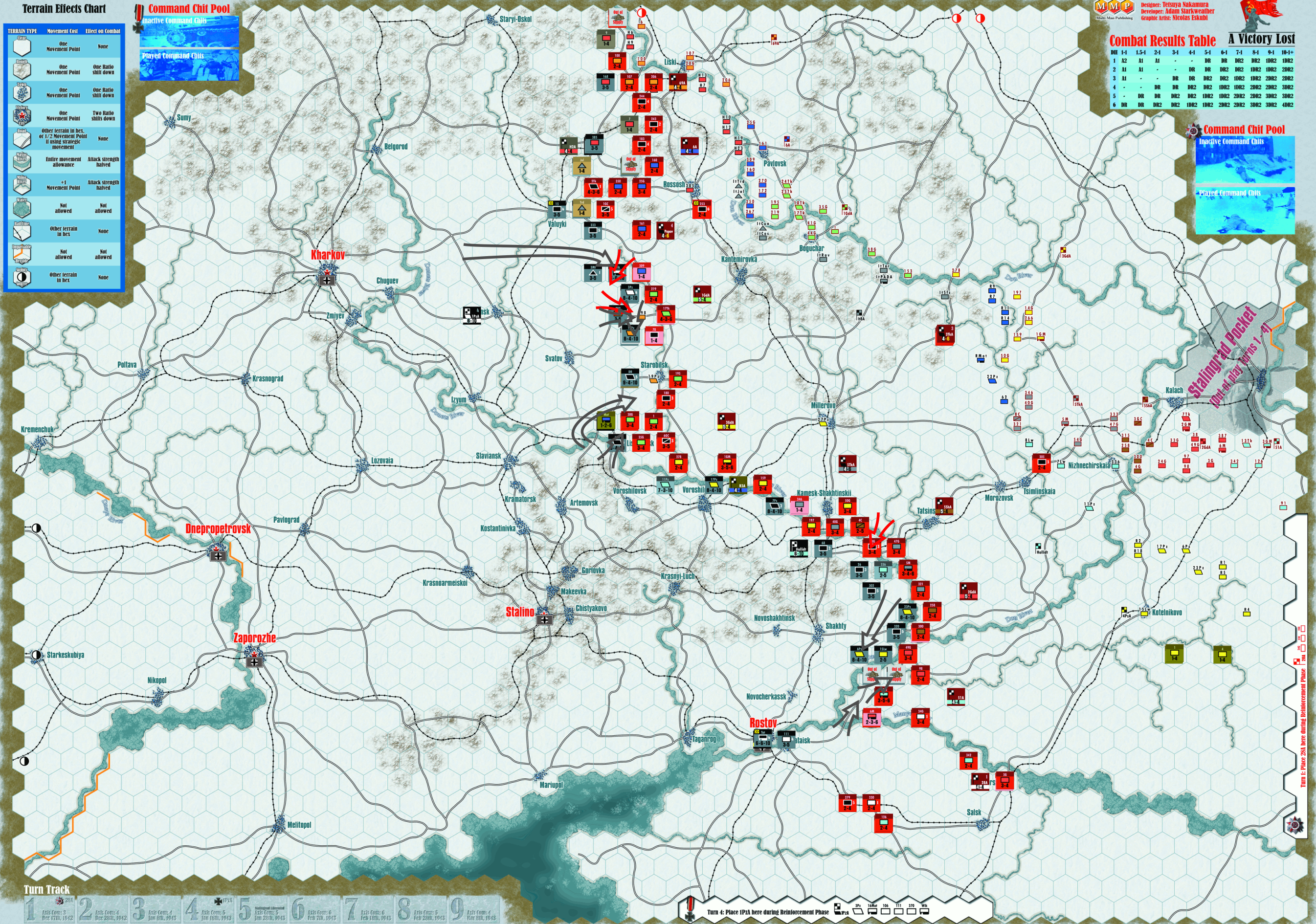Click Out of Supply marker above 9 1-4
1316x924 pixels.
coord(617,18)
